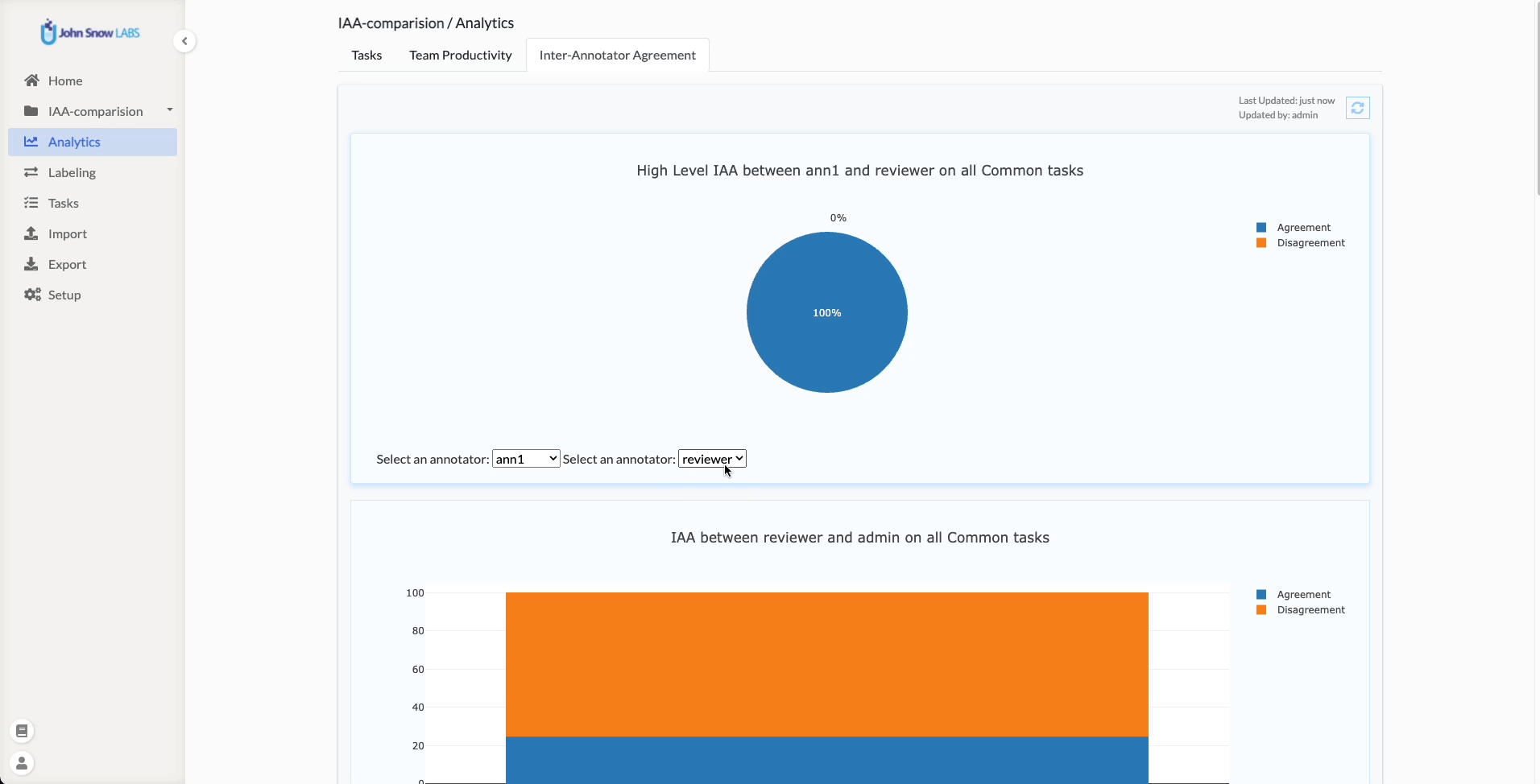Open the user profile icon
The width and height of the screenshot is (1540, 784).
pos(22,763)
